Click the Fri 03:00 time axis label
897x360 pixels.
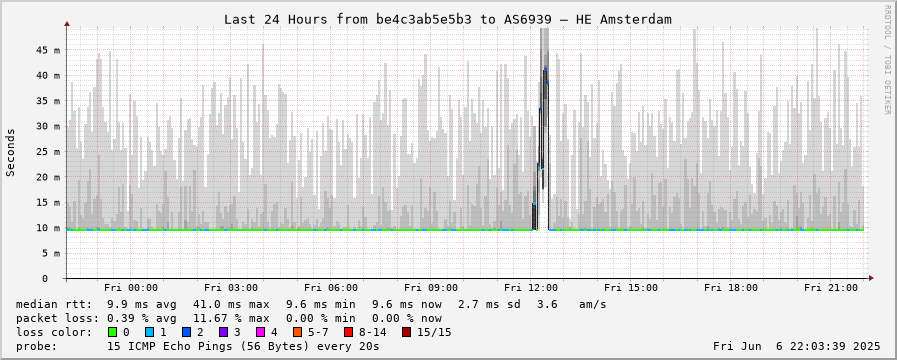pos(231,288)
